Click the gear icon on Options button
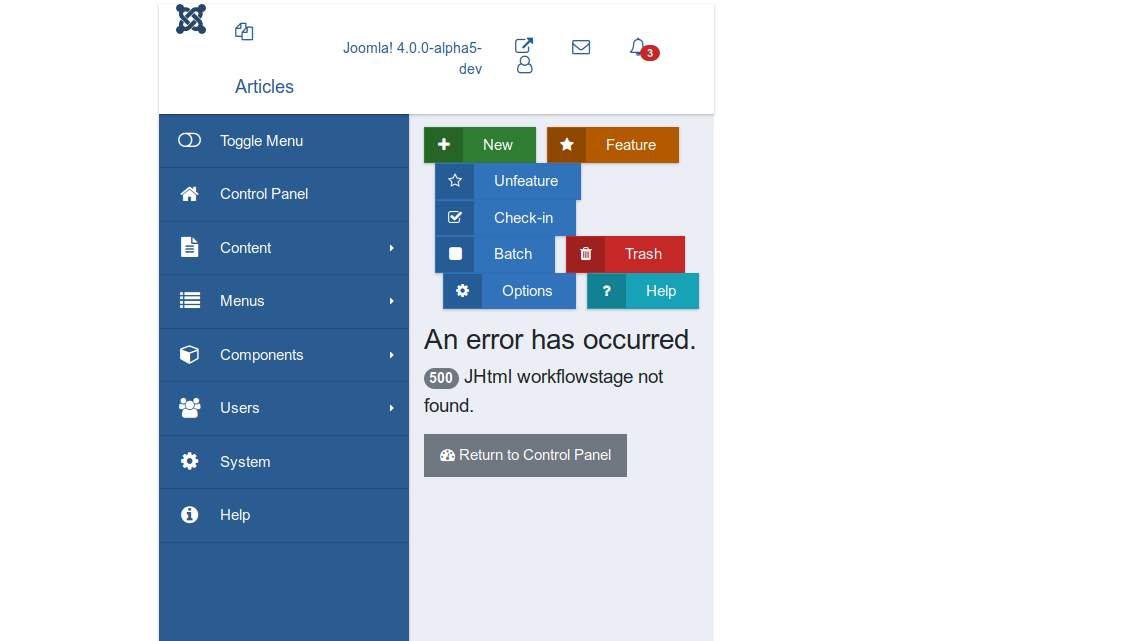 (462, 290)
